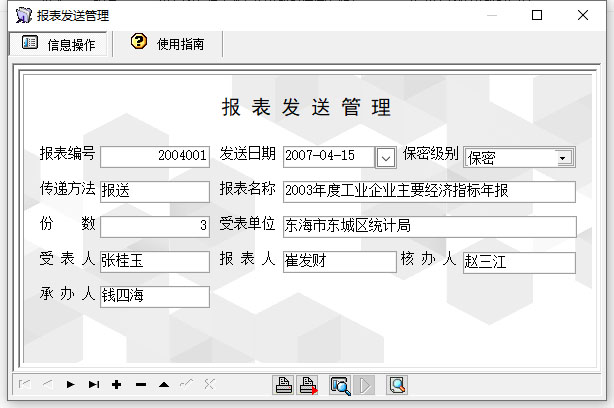Click the print report icon
The image size is (614, 408).
pyautogui.click(x=284, y=385)
